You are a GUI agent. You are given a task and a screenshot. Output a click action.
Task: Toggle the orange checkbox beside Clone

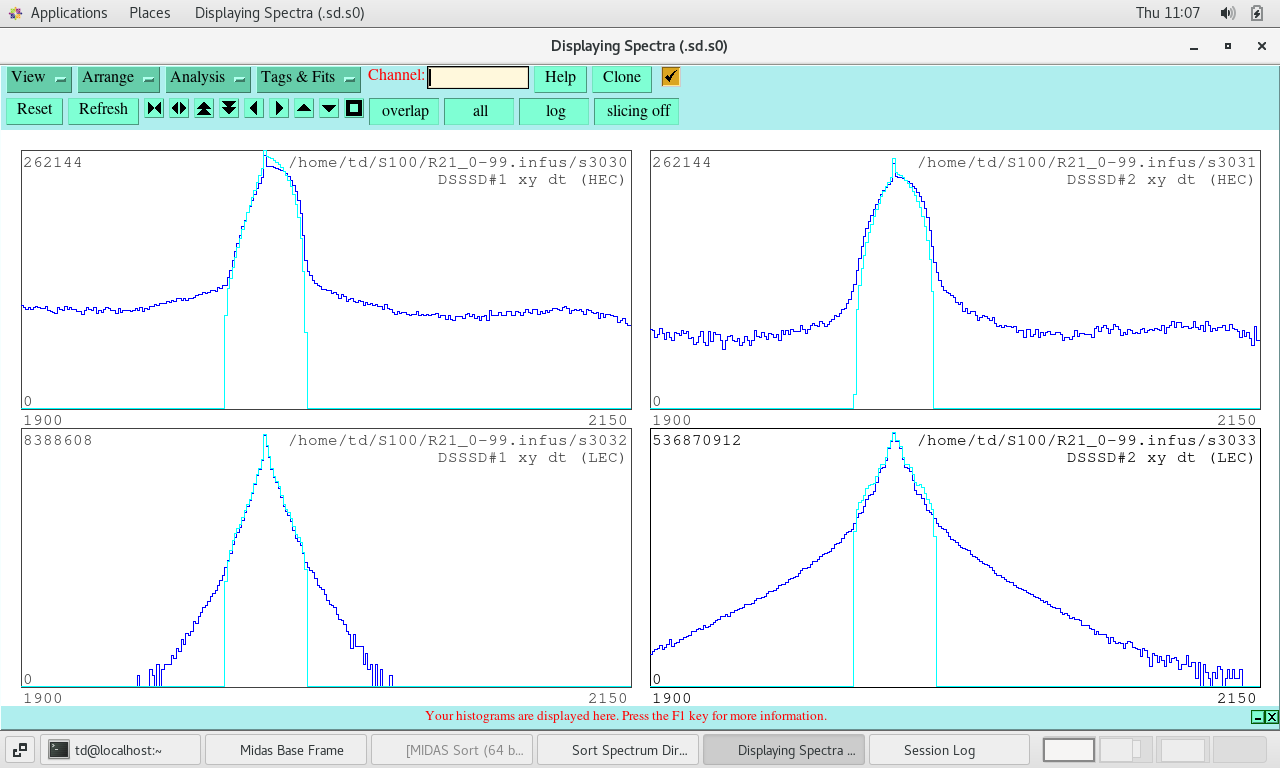point(670,77)
